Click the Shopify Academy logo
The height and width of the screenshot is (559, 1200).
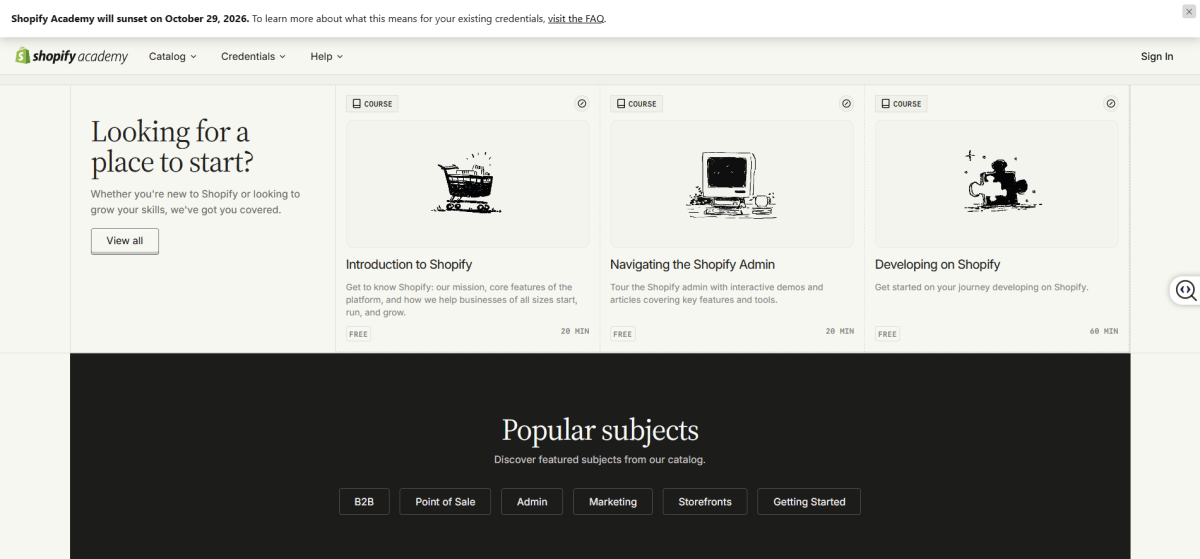click(71, 56)
